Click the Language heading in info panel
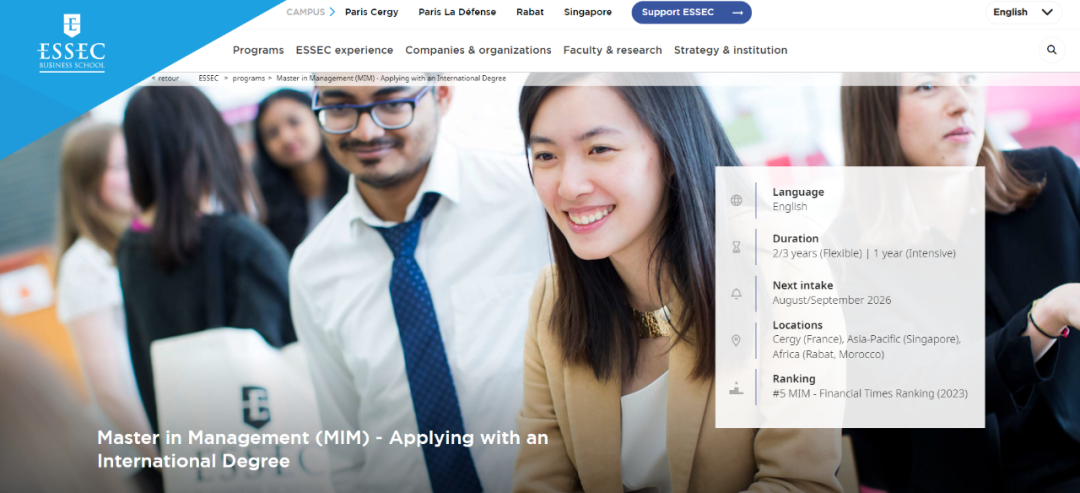 tap(798, 192)
